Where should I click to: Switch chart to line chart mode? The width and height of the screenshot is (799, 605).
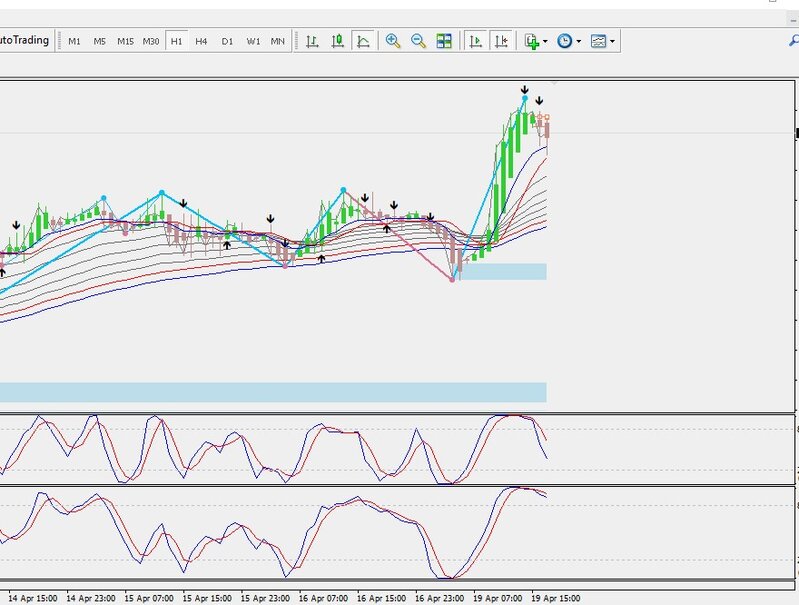click(x=363, y=41)
